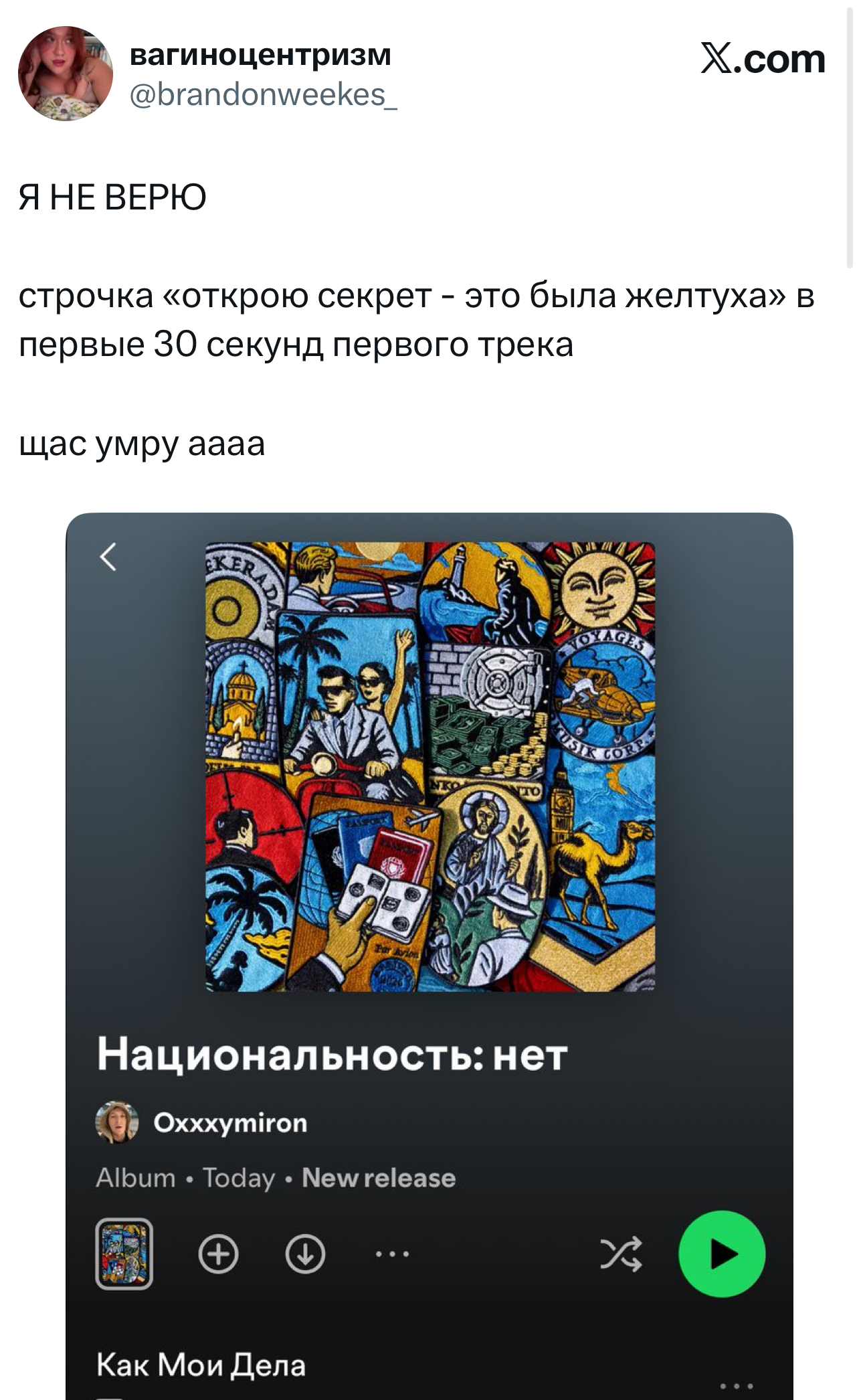Open options dots for Как Мои Дела track
Image resolution: width=859 pixels, height=1400 pixels.
click(x=737, y=1385)
